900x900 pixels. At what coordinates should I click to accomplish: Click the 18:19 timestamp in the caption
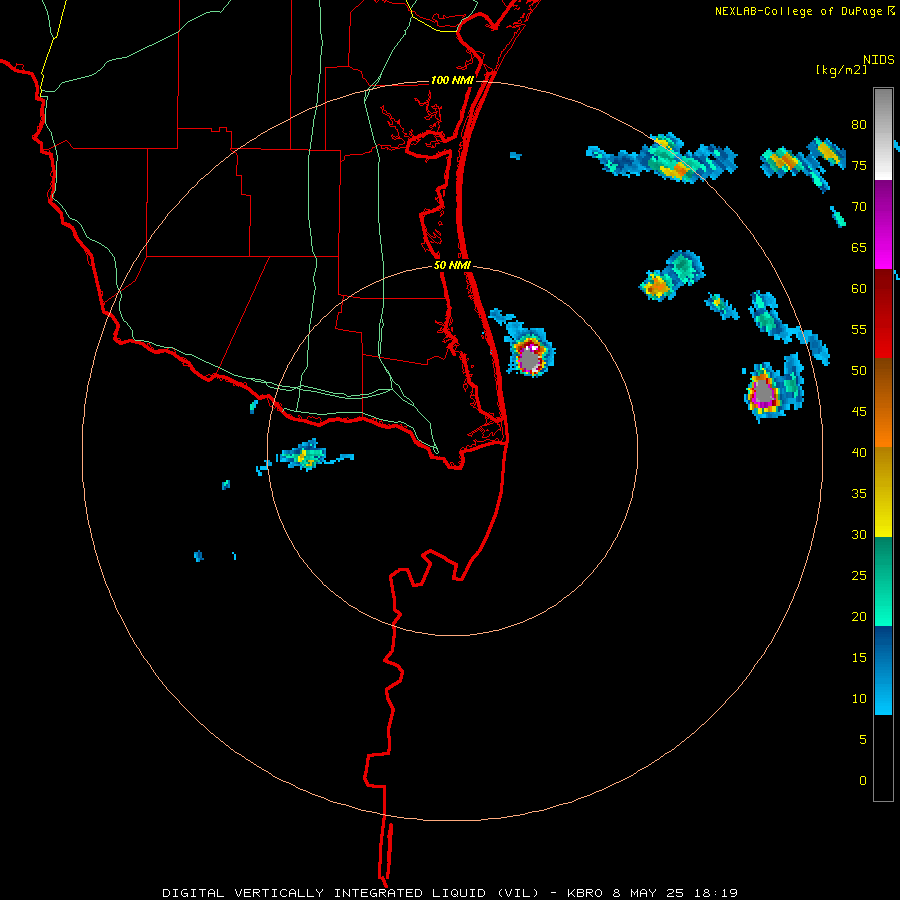[x=715, y=893]
